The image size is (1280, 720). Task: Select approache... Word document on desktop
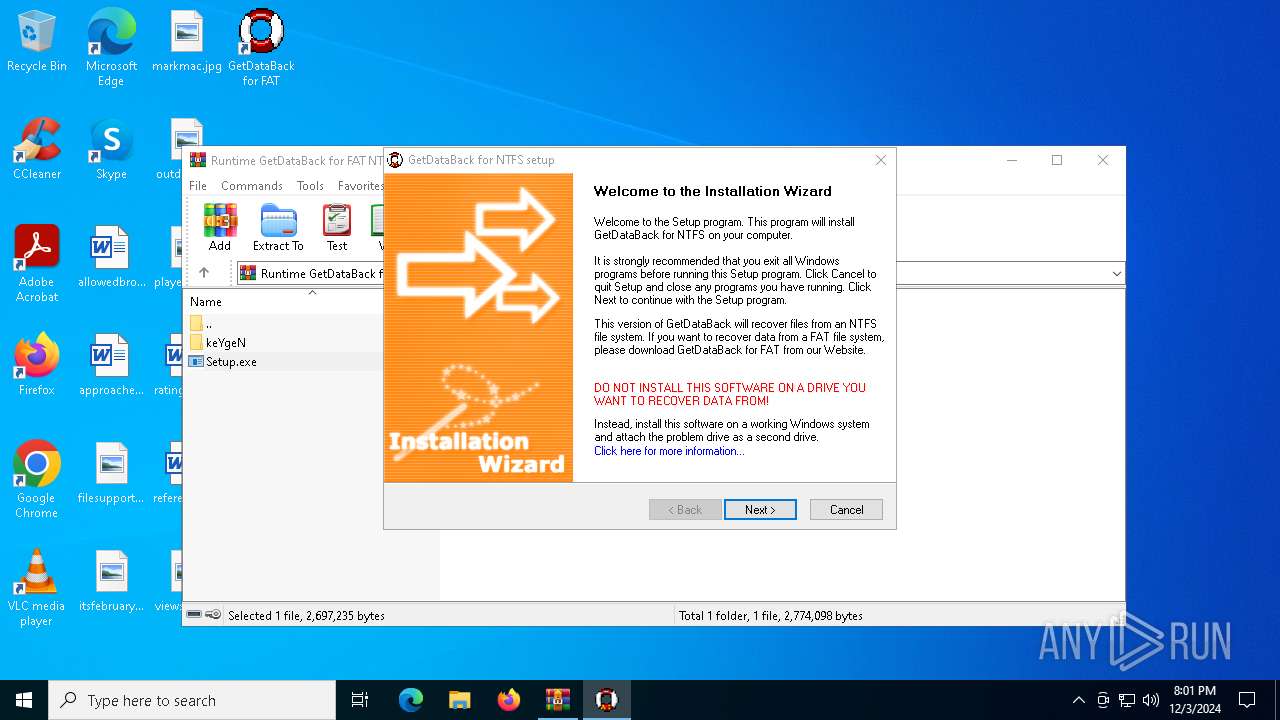point(111,365)
